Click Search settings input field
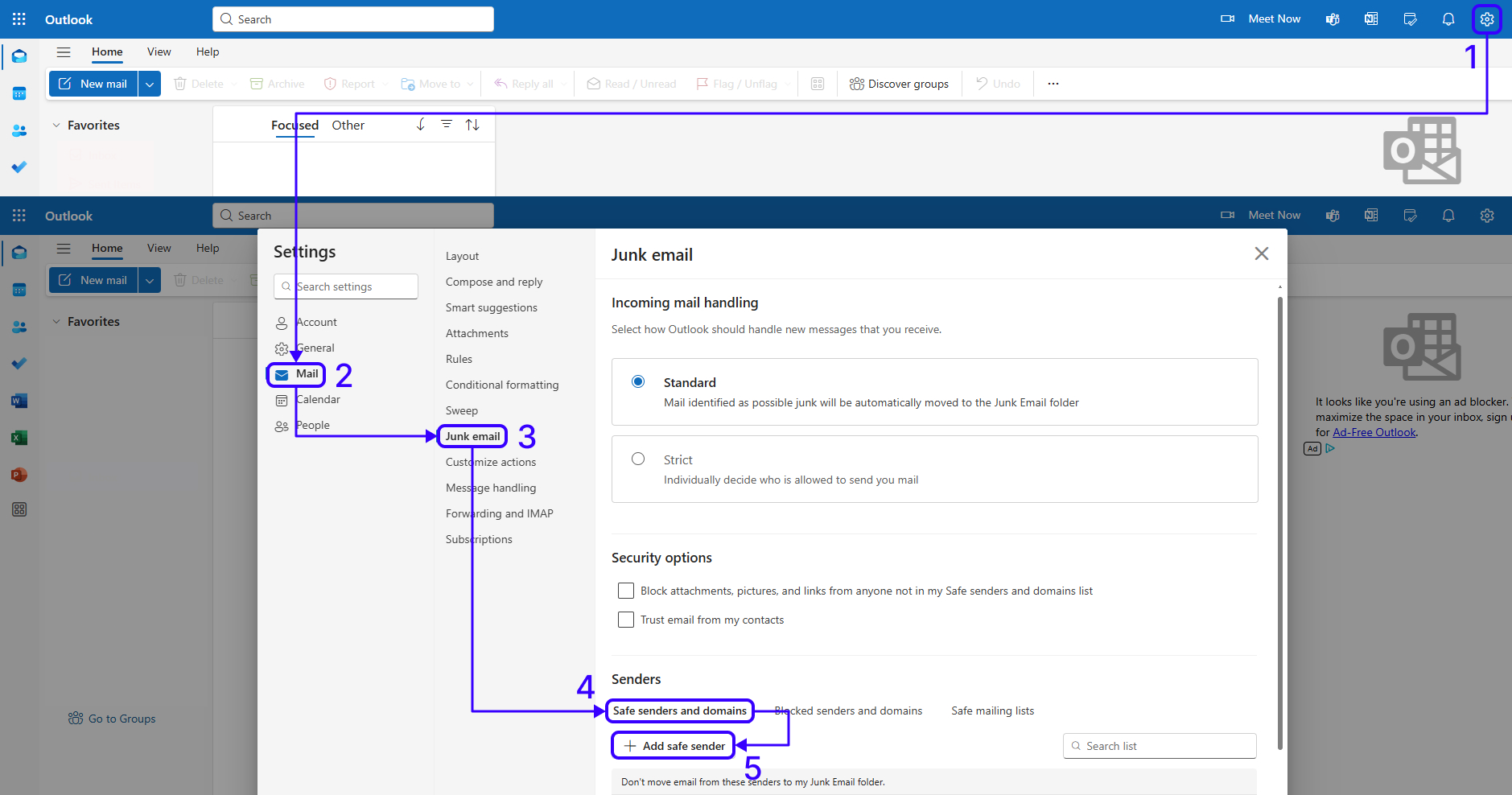Image resolution: width=1512 pixels, height=795 pixels. point(346,286)
